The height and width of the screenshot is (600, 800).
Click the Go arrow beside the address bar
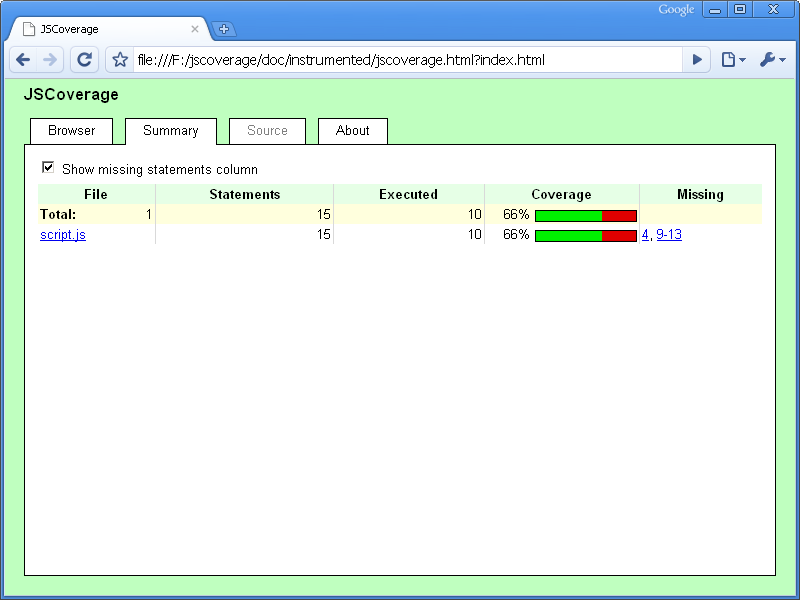coord(697,60)
